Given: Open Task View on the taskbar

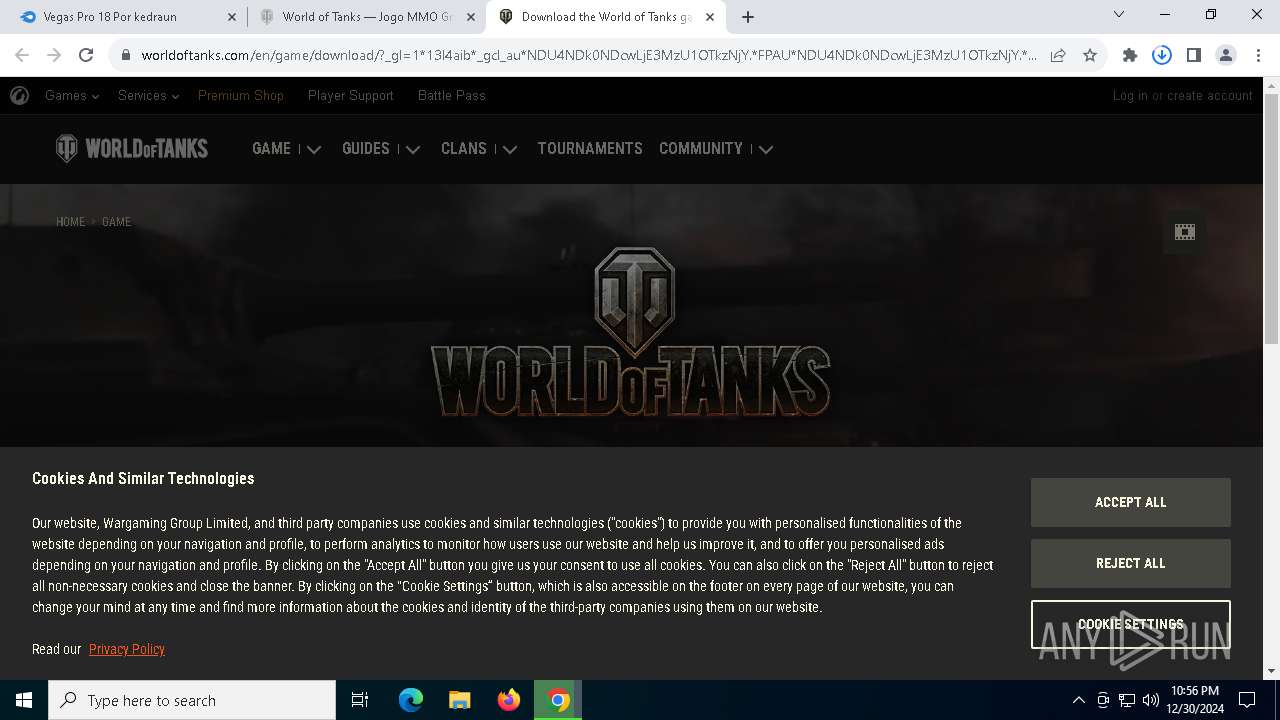Looking at the screenshot, I should click(360, 700).
